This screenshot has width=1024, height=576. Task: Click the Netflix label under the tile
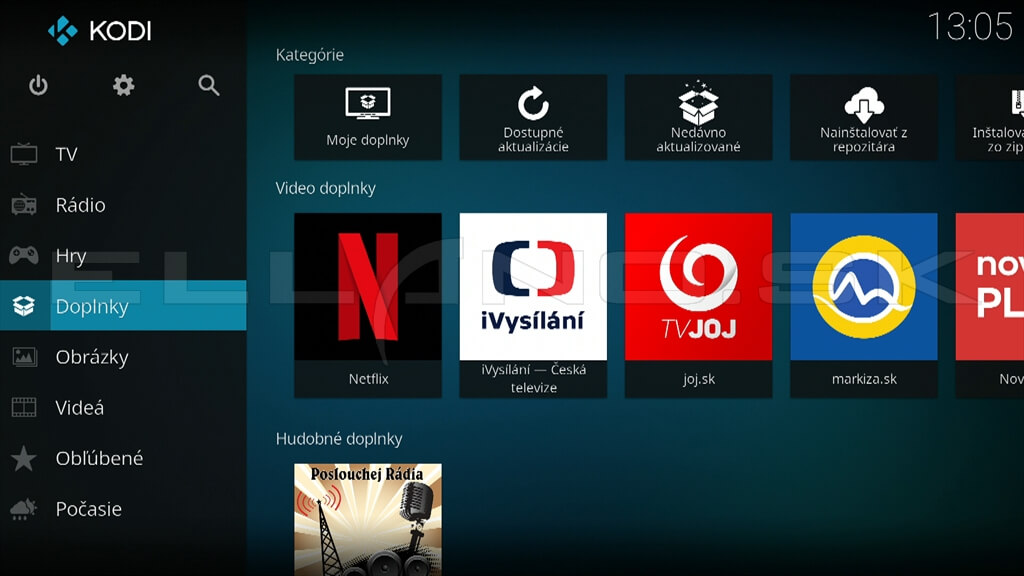point(368,379)
